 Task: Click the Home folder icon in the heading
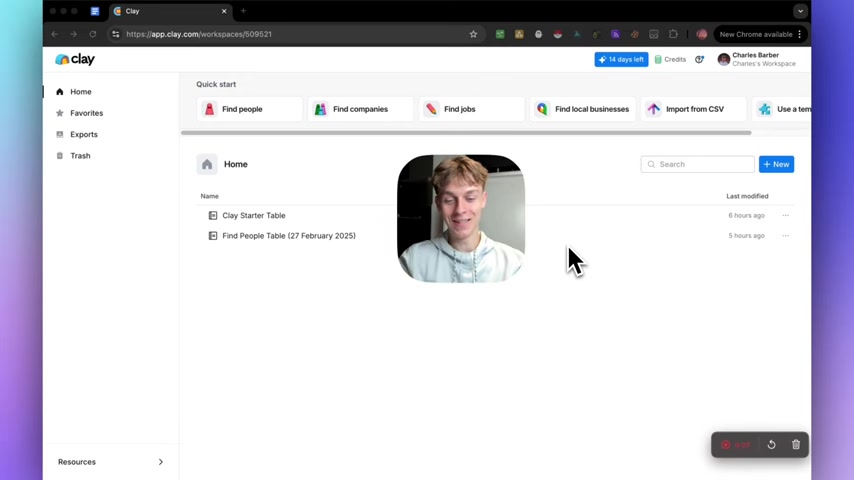[x=207, y=164]
